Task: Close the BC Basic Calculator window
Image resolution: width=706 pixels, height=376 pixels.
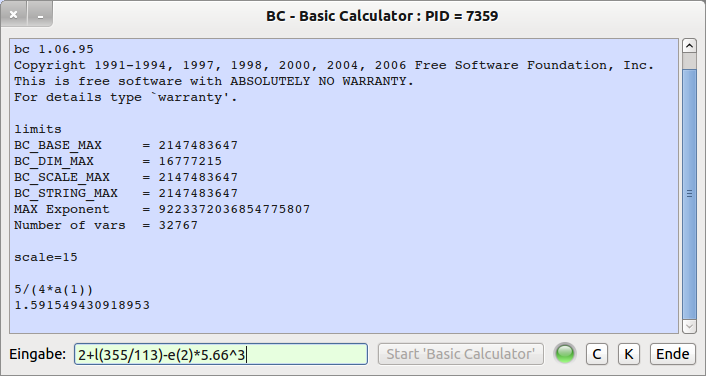Action: click(14, 15)
